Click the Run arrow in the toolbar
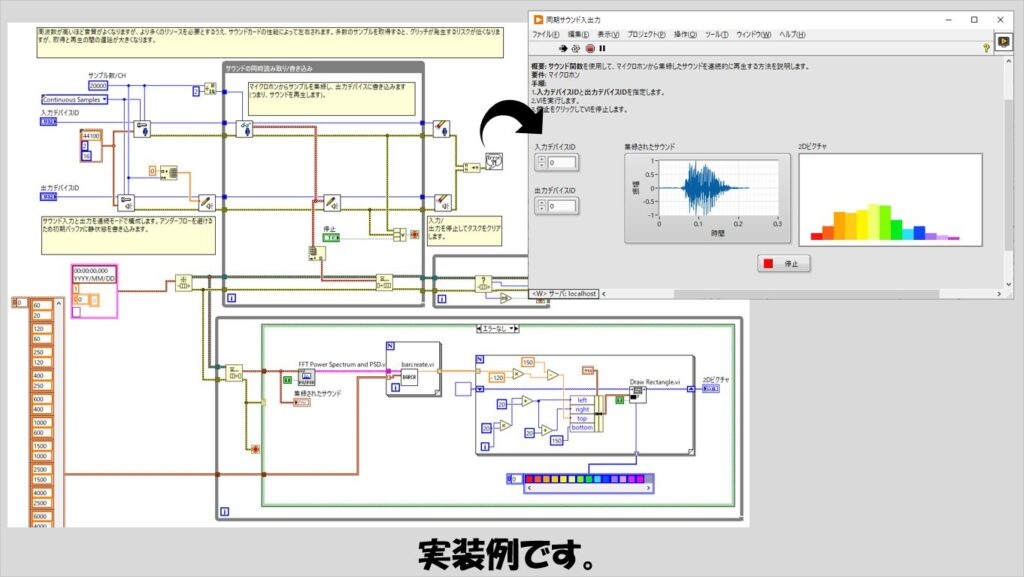 pyautogui.click(x=563, y=47)
